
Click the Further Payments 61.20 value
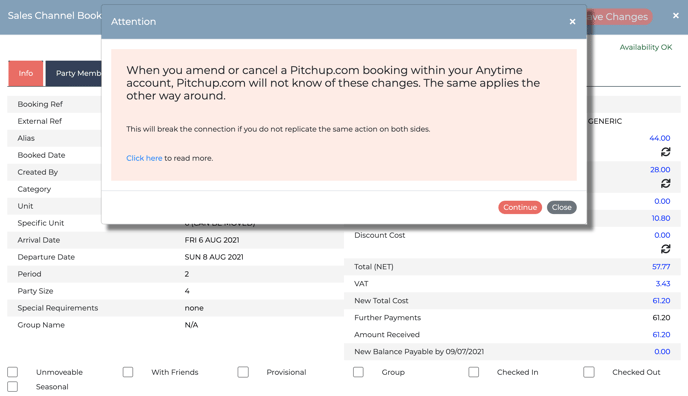[661, 318]
